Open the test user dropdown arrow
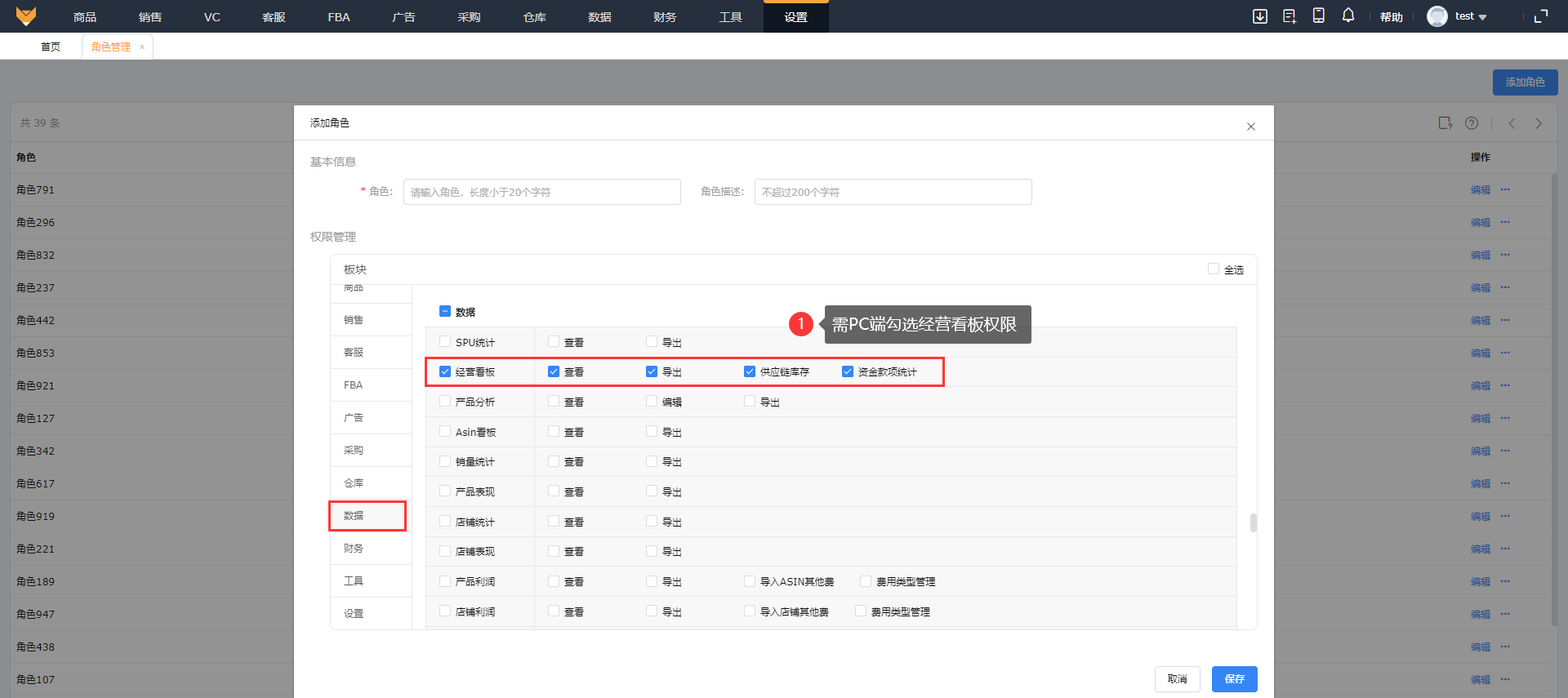This screenshot has height=698, width=1568. click(x=1482, y=17)
